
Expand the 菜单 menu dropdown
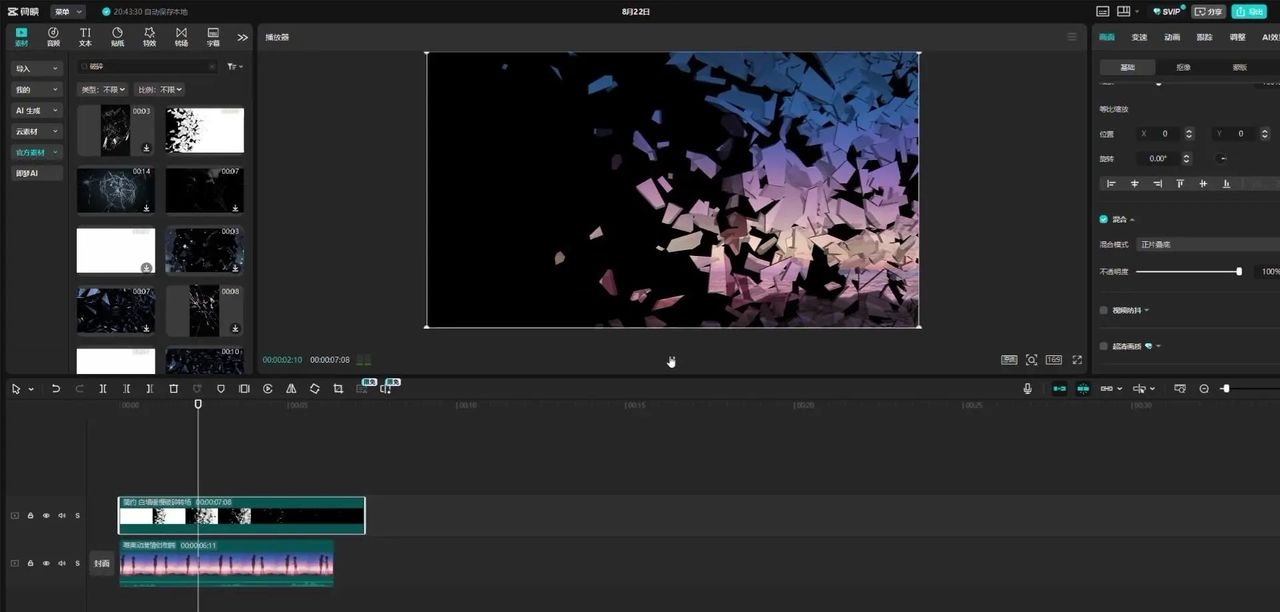point(68,12)
